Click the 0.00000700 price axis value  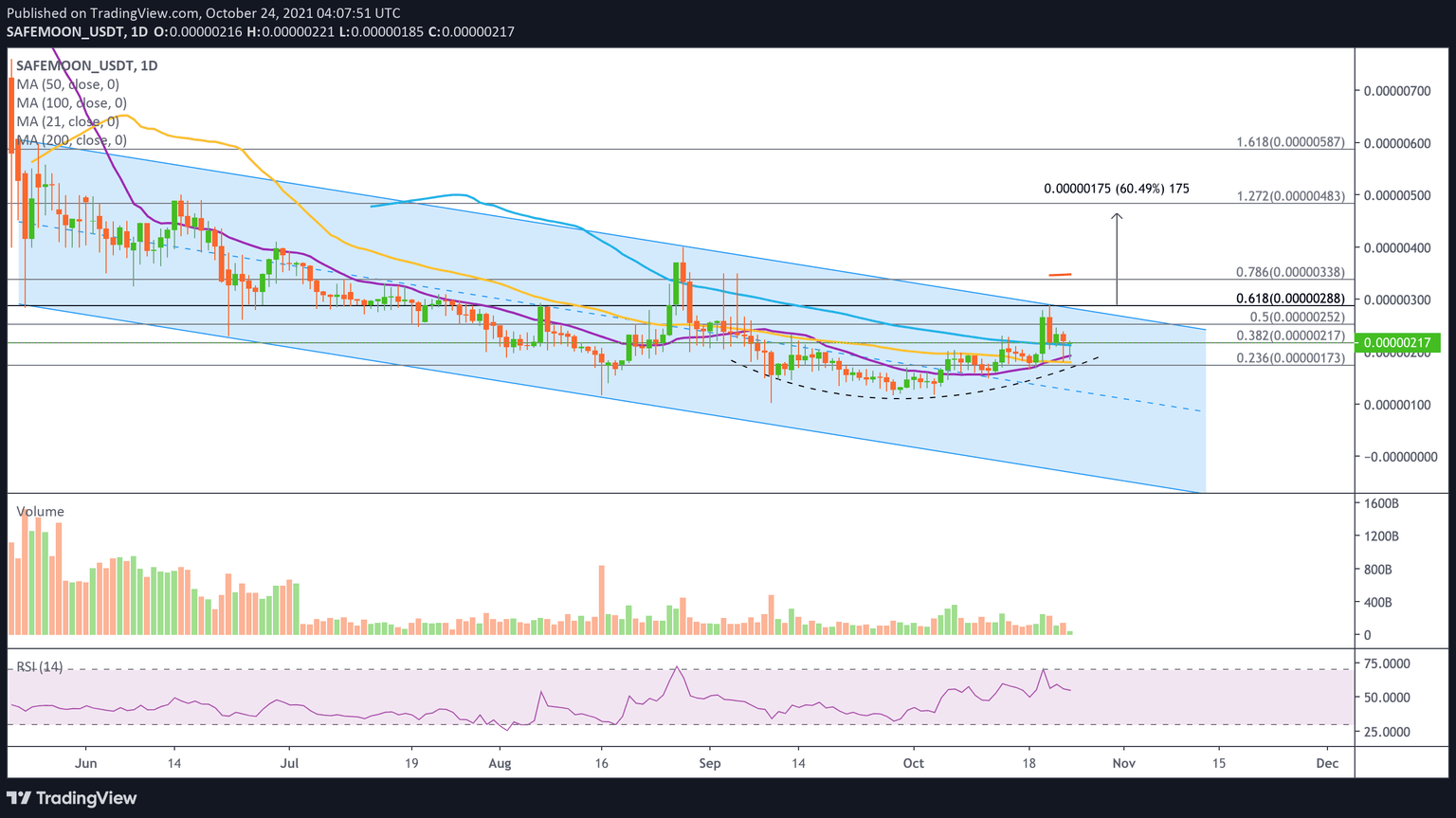click(x=1397, y=91)
